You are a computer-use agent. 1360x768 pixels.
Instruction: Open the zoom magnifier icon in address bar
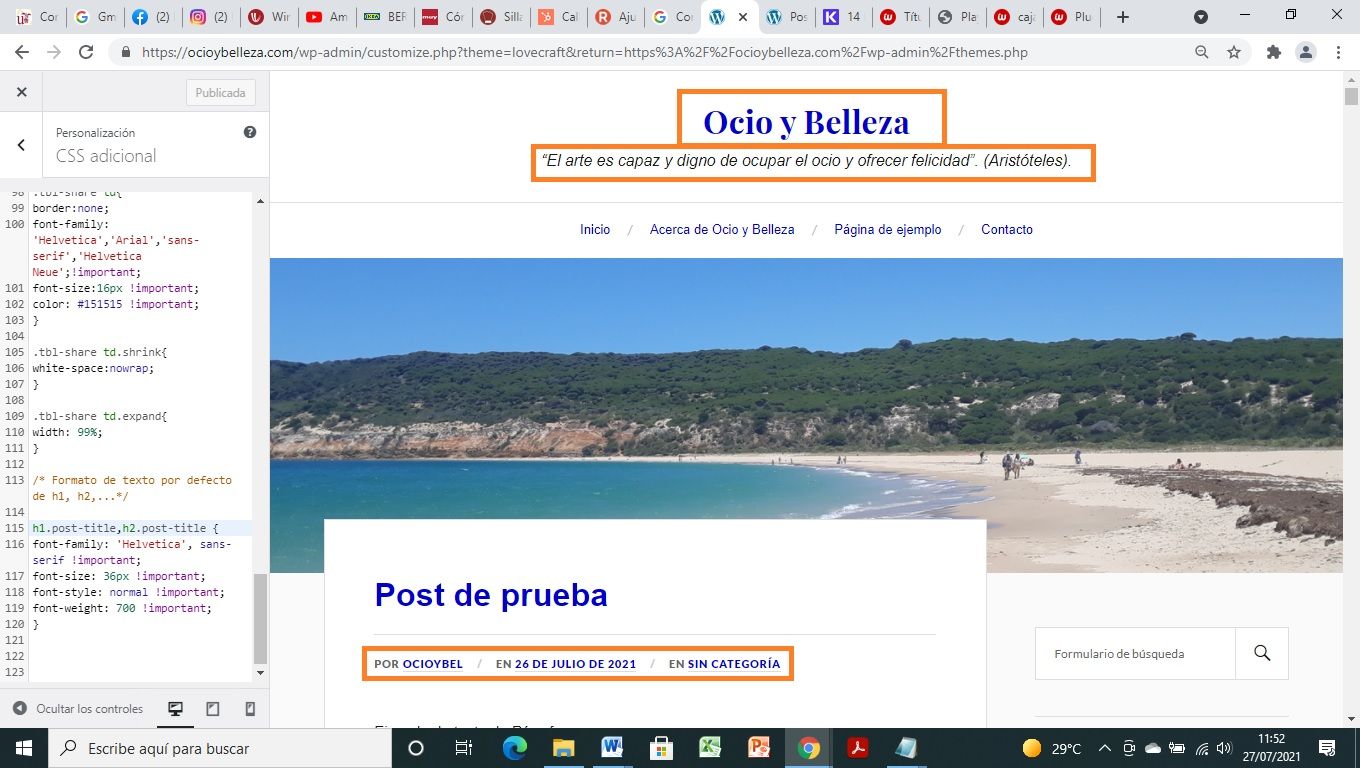1202,52
